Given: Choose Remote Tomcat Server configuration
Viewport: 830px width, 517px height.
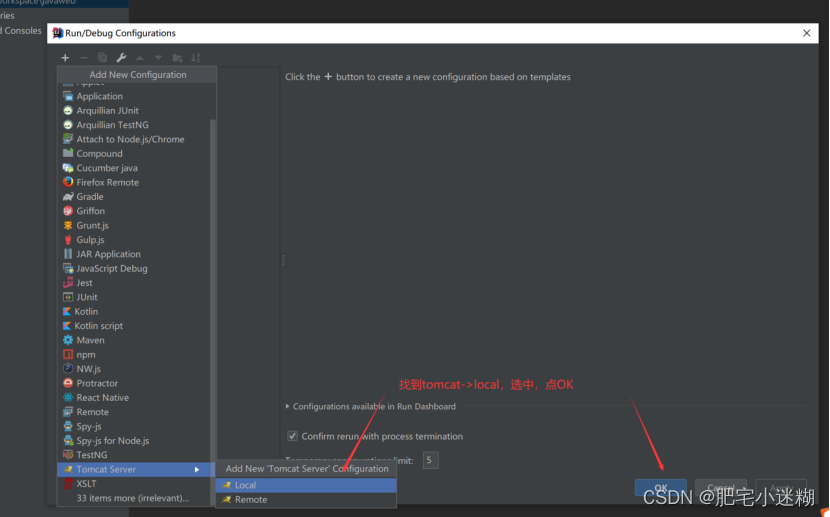Looking at the screenshot, I should click(306, 500).
